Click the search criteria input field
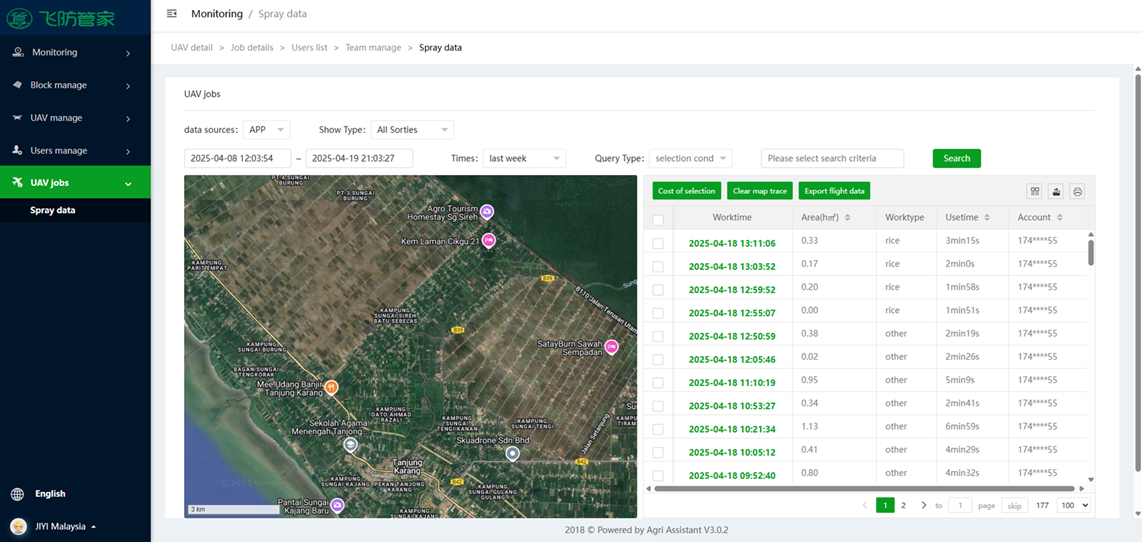1142x542 pixels. click(x=832, y=158)
